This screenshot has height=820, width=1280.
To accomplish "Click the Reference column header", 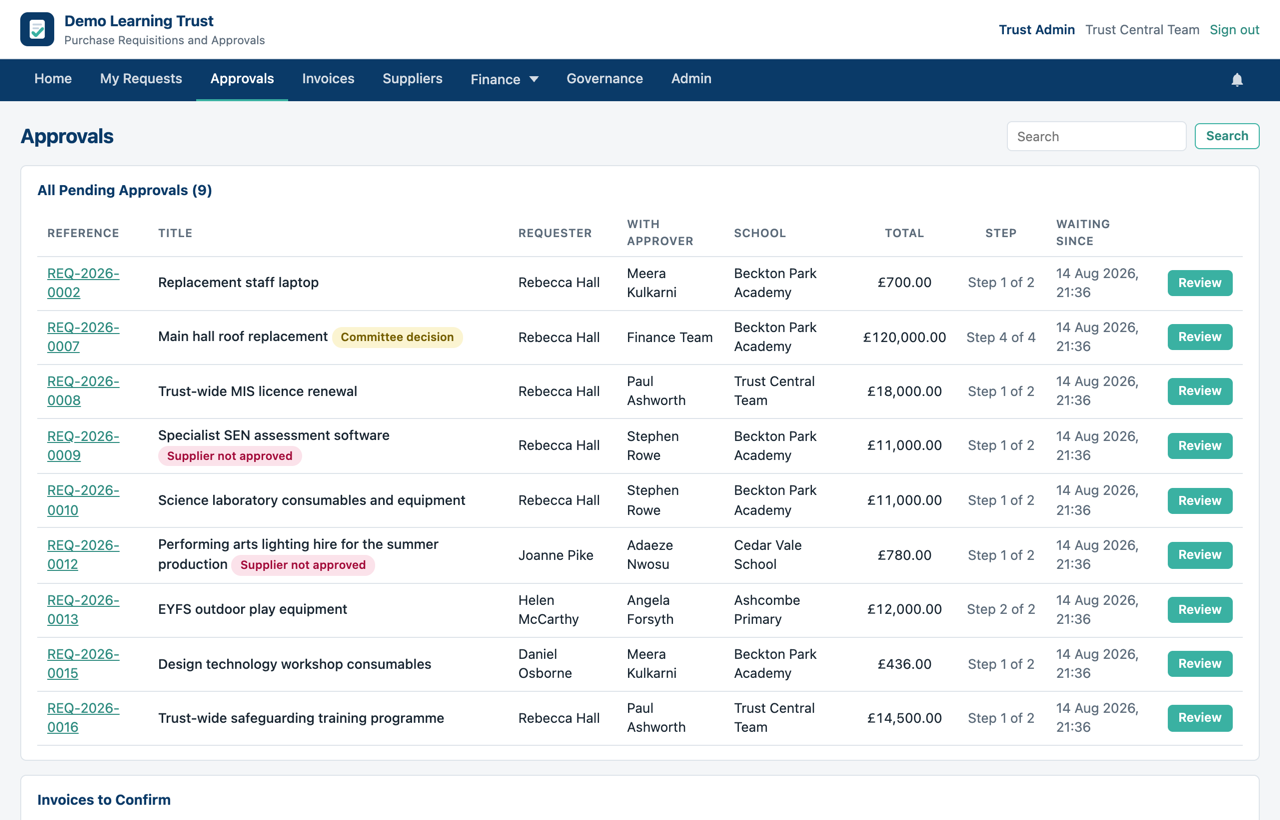I will coord(83,233).
